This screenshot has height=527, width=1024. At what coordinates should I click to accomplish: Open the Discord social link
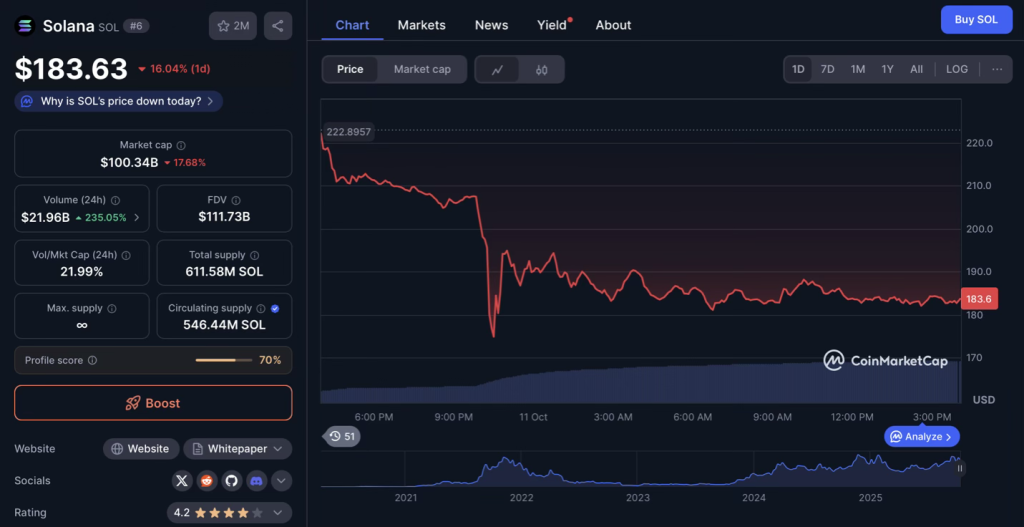257,481
